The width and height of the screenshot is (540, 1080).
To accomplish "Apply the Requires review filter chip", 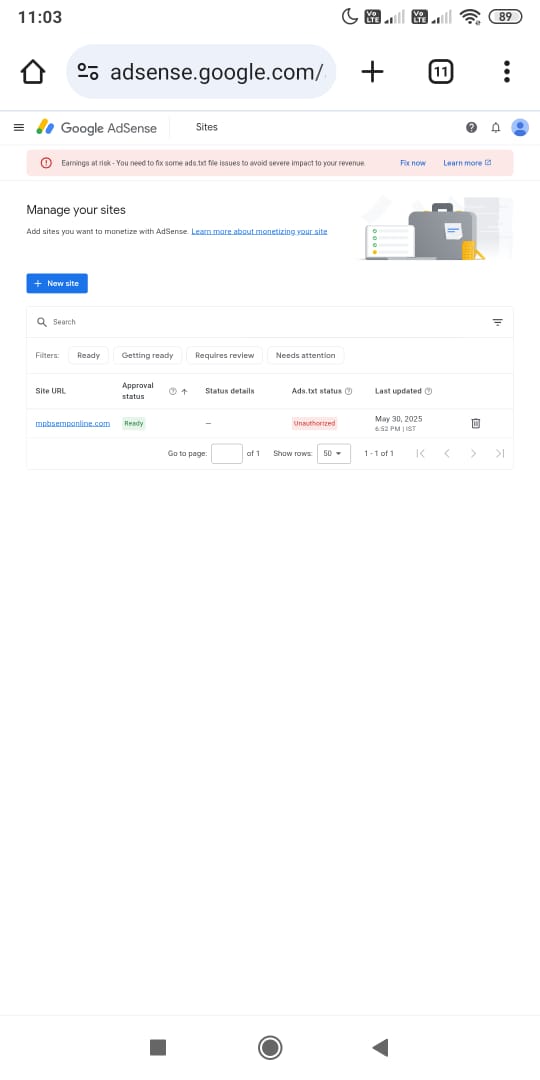I will [x=225, y=355].
